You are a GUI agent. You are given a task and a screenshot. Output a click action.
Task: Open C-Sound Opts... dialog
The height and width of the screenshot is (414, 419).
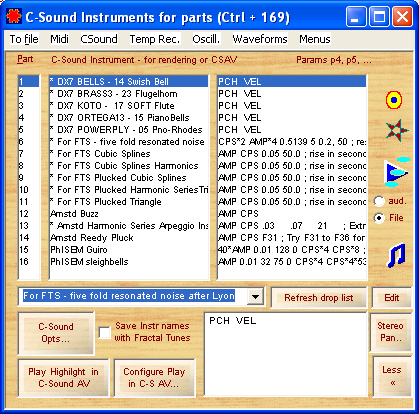click(56, 333)
